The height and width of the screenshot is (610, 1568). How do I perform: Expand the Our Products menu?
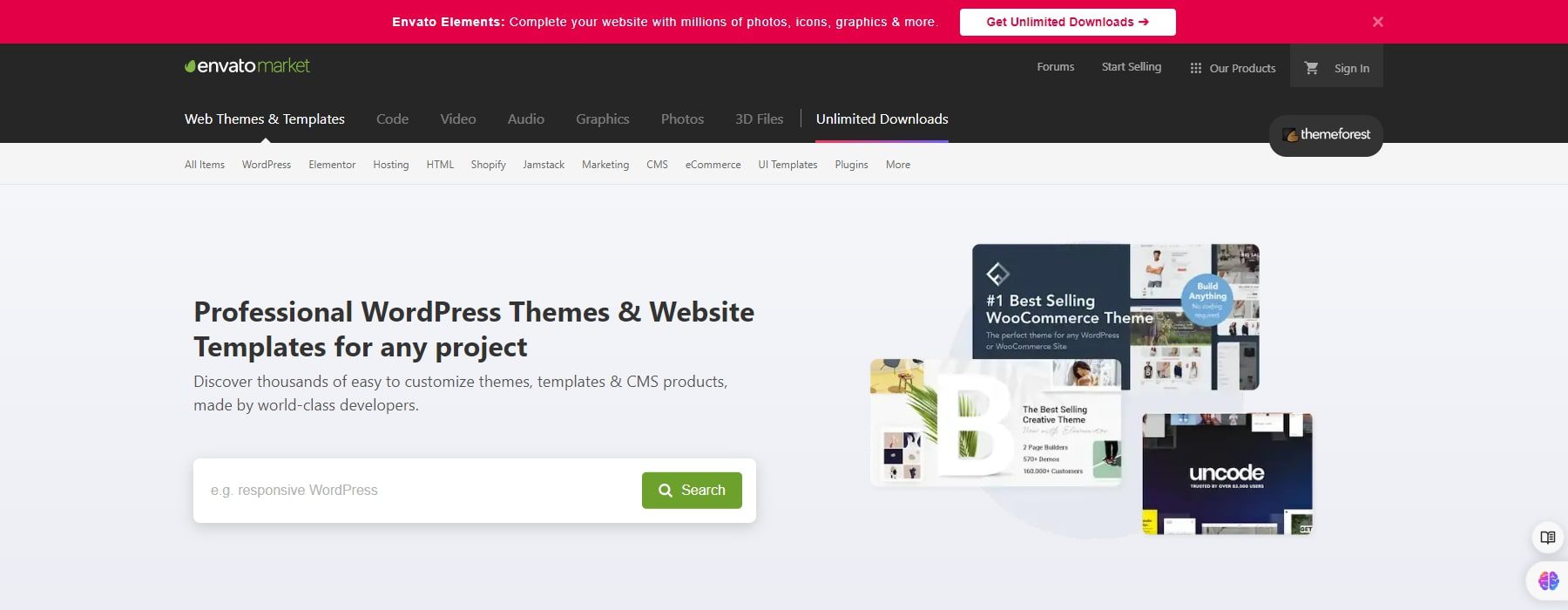point(1242,68)
